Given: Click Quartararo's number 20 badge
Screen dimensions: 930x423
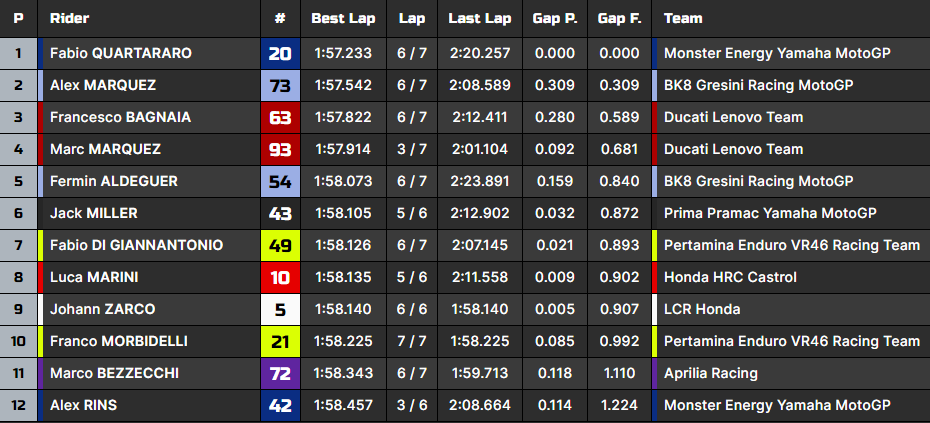Looking at the screenshot, I should point(280,54).
